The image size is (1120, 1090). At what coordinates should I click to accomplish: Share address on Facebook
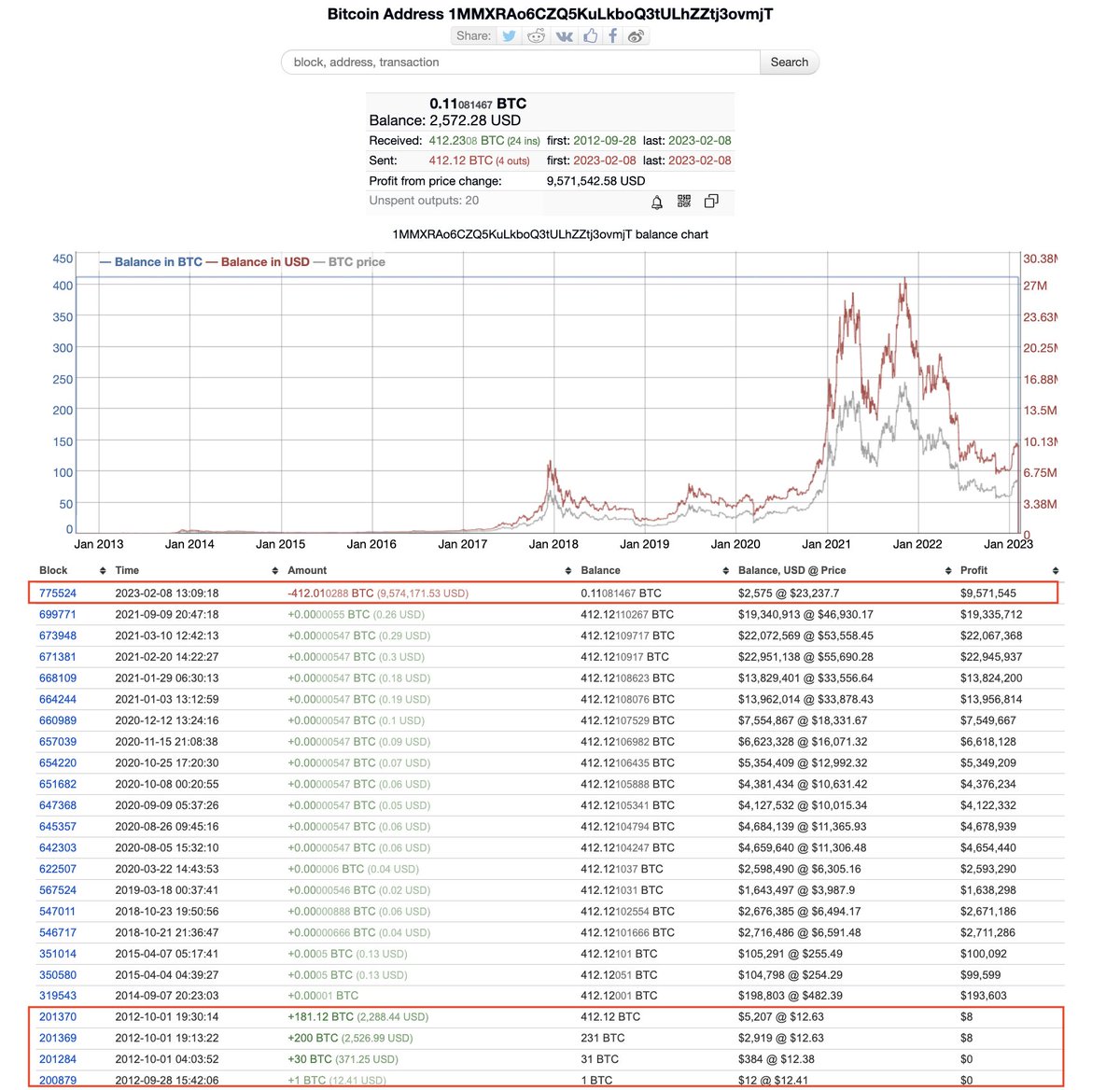click(x=612, y=35)
